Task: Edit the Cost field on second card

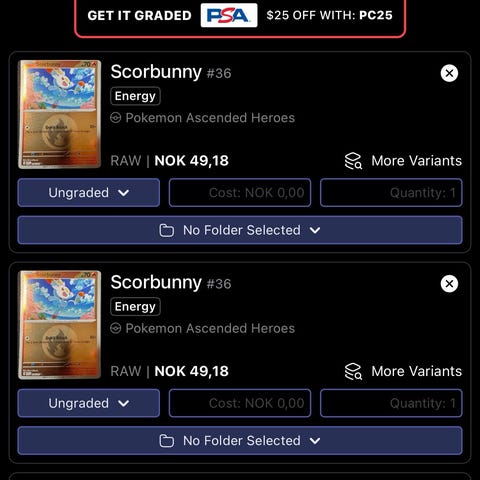Action: point(240,403)
